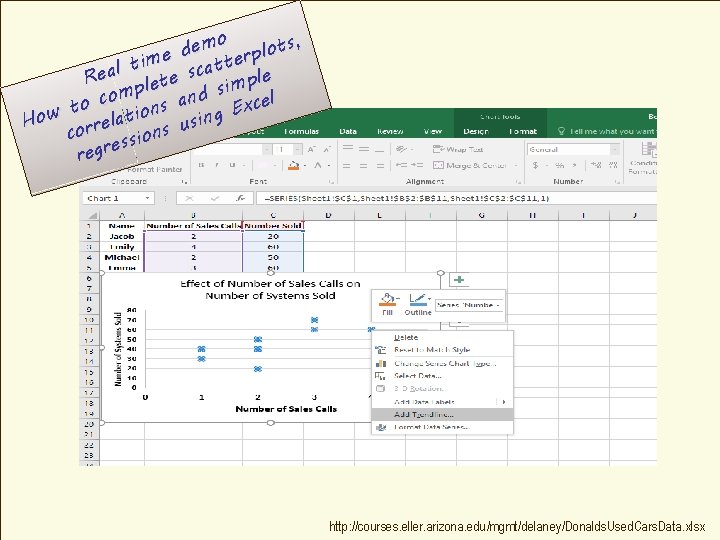The width and height of the screenshot is (720, 540).
Task: Click the SERIES formula in formula bar
Action: tap(406, 198)
